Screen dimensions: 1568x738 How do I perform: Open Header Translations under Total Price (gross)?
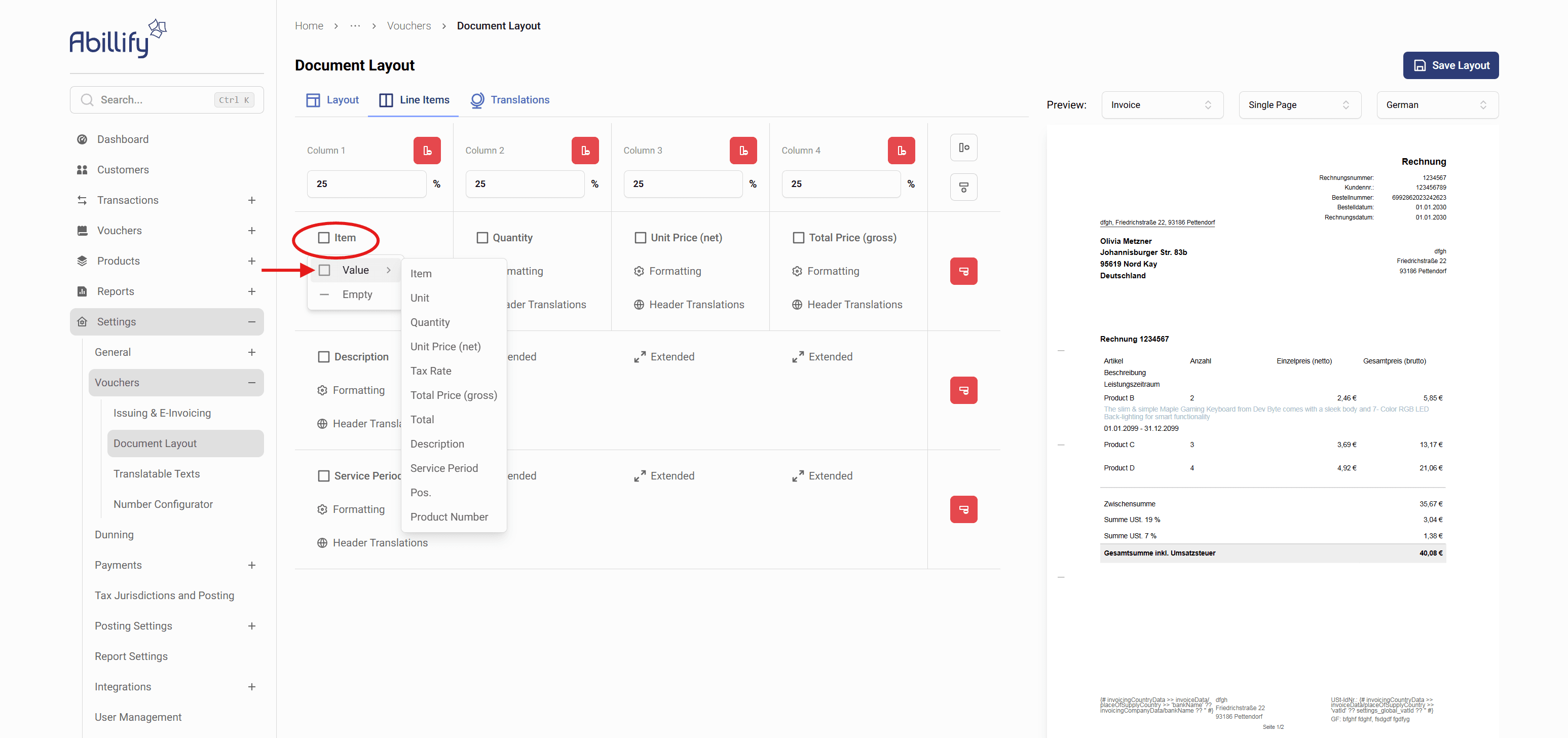pyautogui.click(x=854, y=305)
